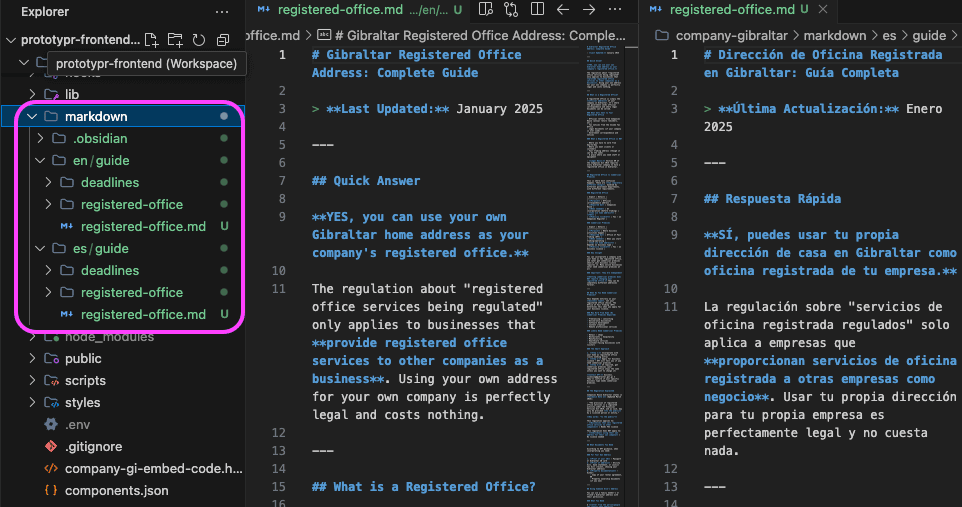Open the Markdown preview to the side
This screenshot has width=962, height=507.
point(486,10)
